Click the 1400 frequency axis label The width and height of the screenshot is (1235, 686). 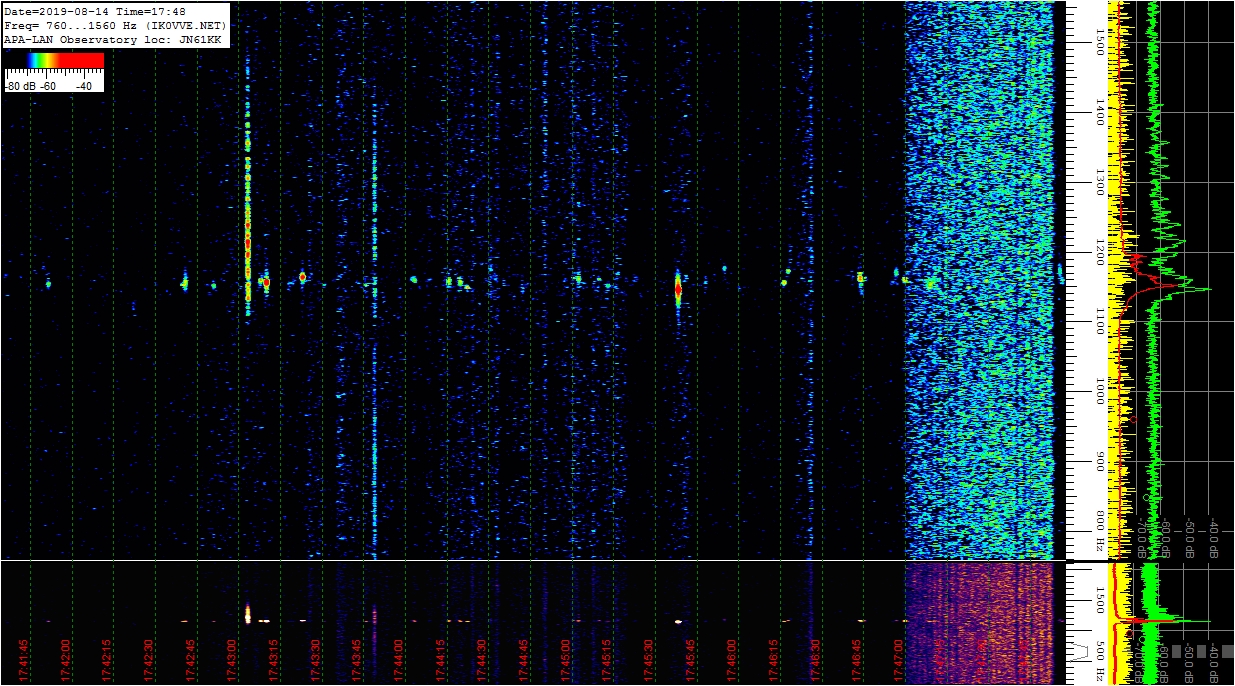1099,111
